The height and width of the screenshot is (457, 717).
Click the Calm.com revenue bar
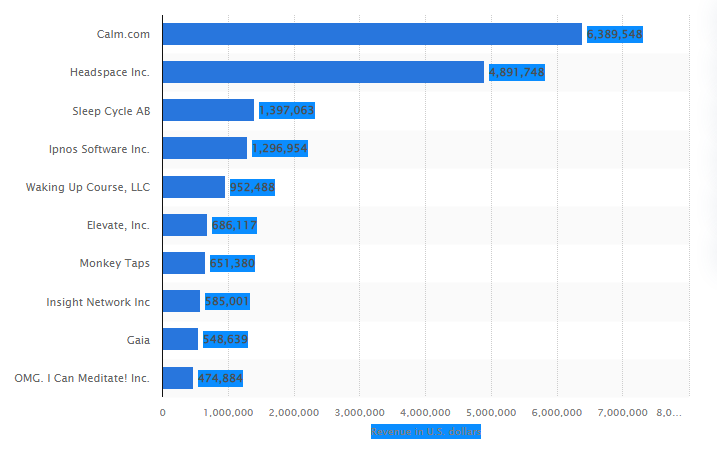[372, 34]
